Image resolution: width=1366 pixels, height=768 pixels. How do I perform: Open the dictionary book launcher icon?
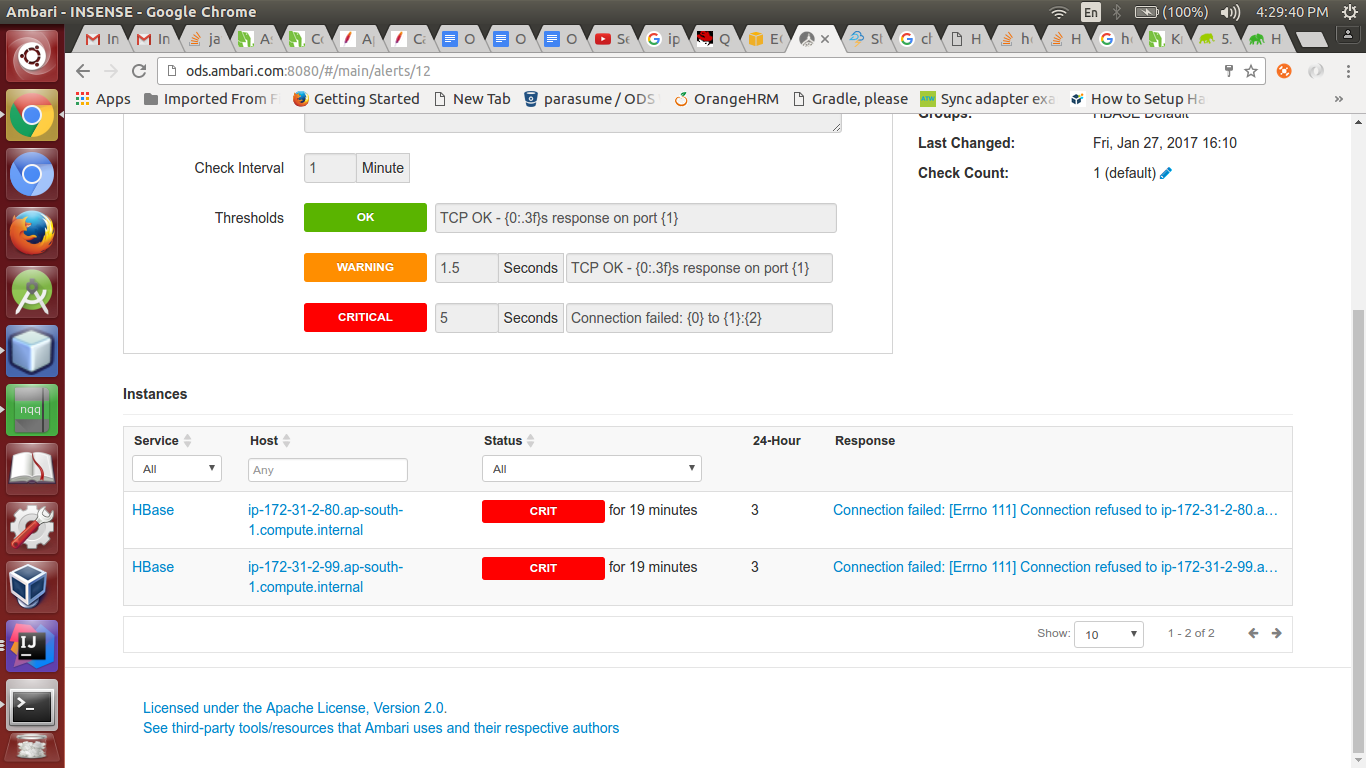[x=32, y=469]
